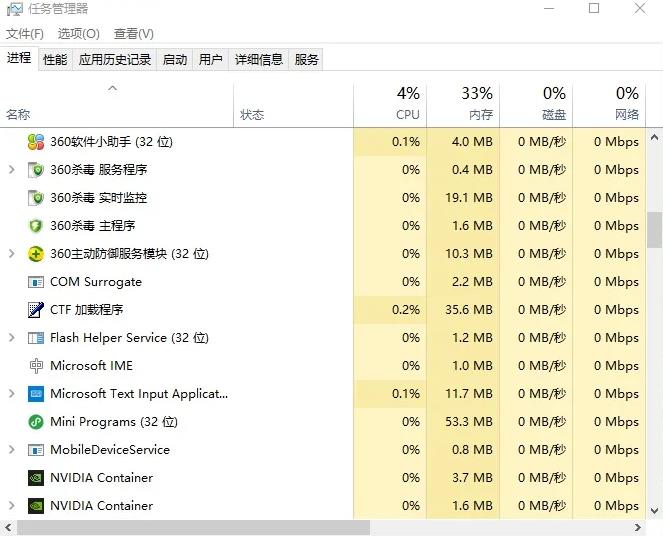This screenshot has height=536, width=663.
Task: Click the 11.7 MB memory value
Action: (469, 394)
